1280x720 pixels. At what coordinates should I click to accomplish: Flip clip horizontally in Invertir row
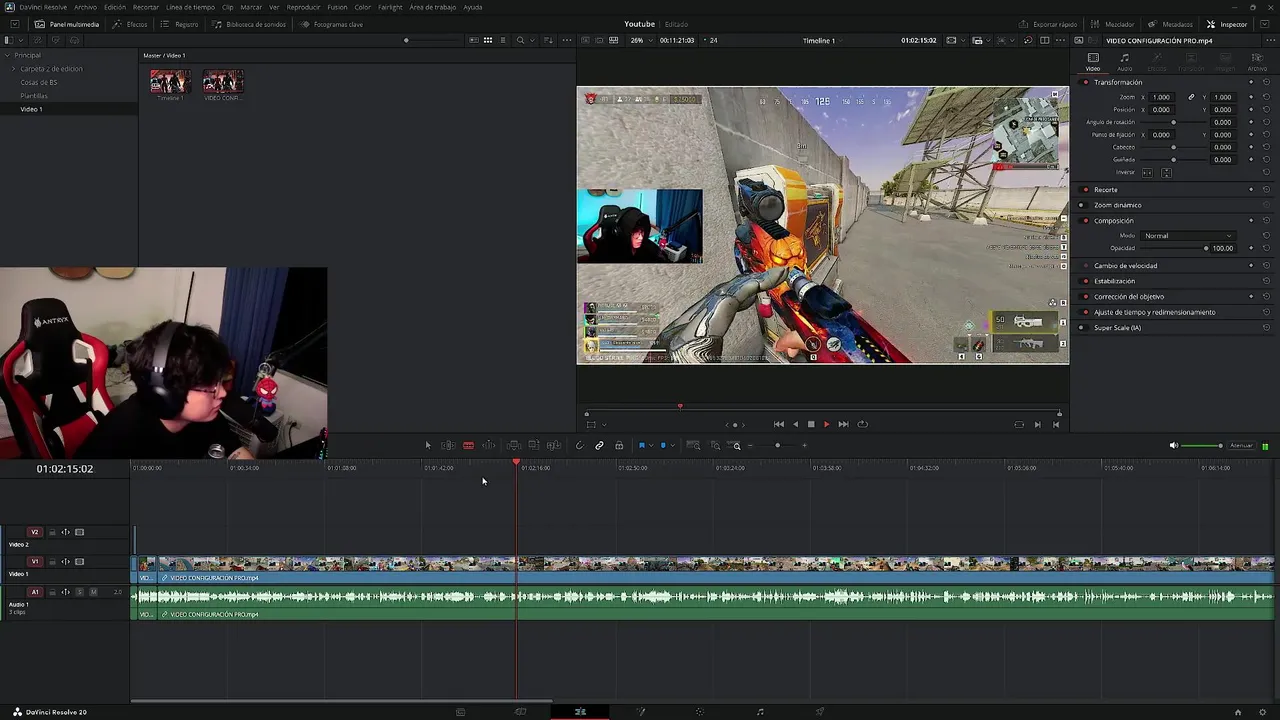pos(1147,172)
